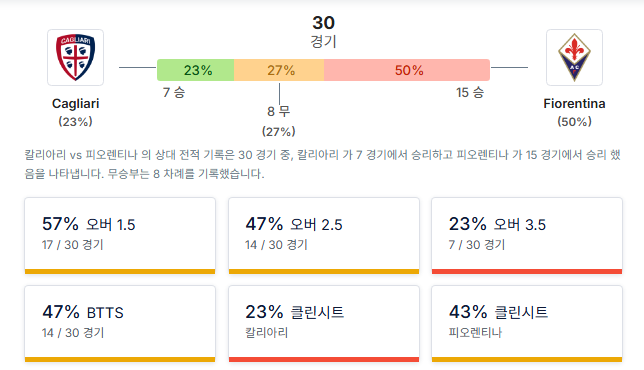
Task: Select the orange 27% draw segment
Action: click(x=279, y=70)
